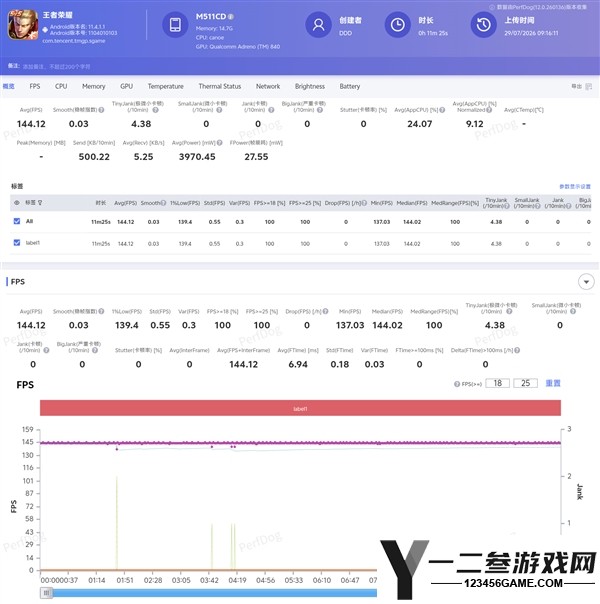Click help icon under overview SmallJank label
The image size is (600, 604).
pyautogui.click(x=219, y=110)
